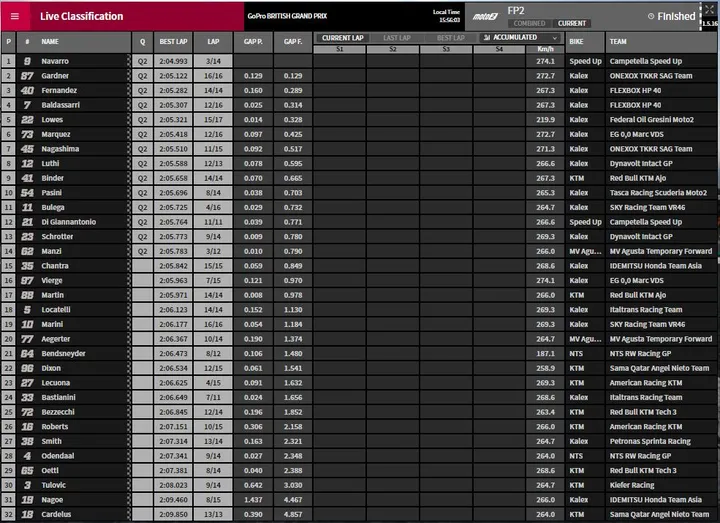
Task: Click position 17 cell for Martin
Action: tap(8, 295)
